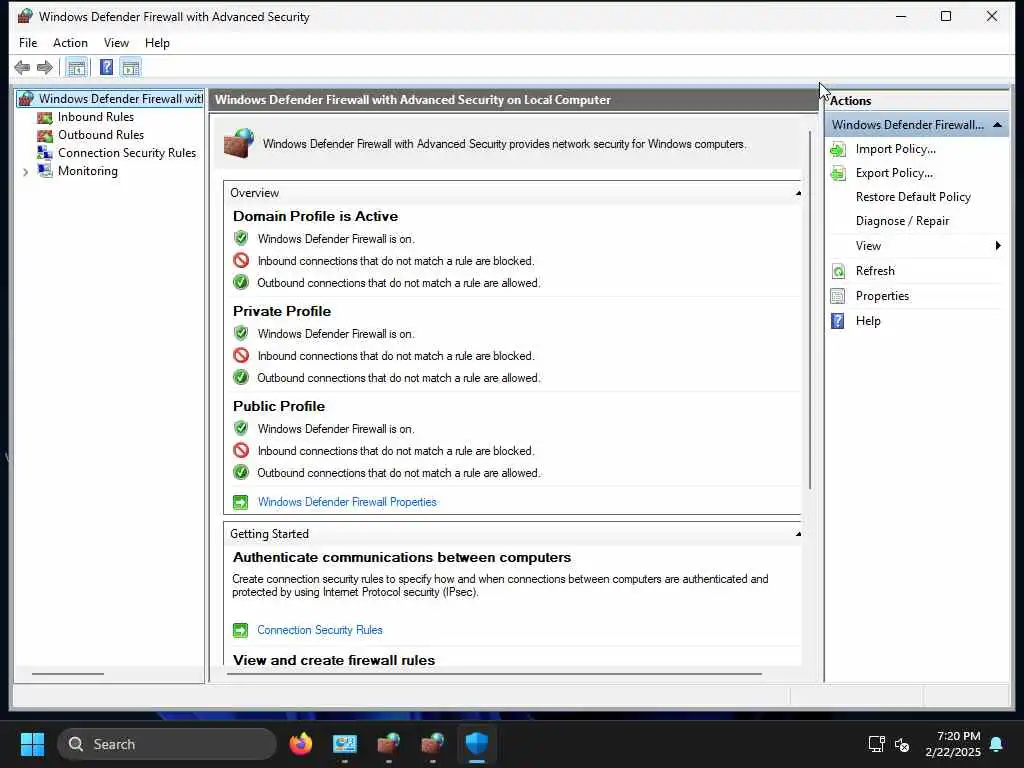Click Refresh action text
1024x768 pixels.
tap(875, 271)
